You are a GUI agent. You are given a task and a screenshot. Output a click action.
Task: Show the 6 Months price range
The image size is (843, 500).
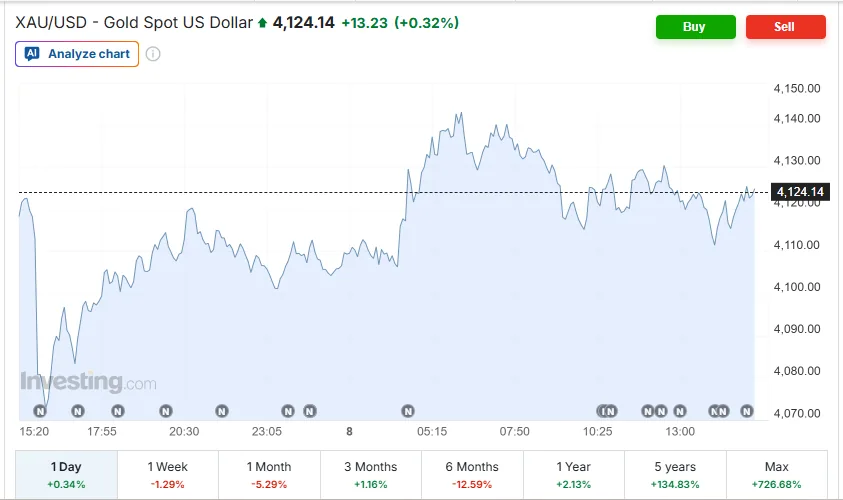pos(472,475)
